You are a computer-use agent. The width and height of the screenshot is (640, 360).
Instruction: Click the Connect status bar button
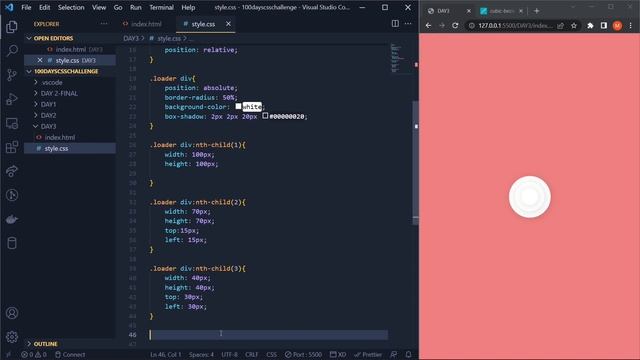coord(70,355)
